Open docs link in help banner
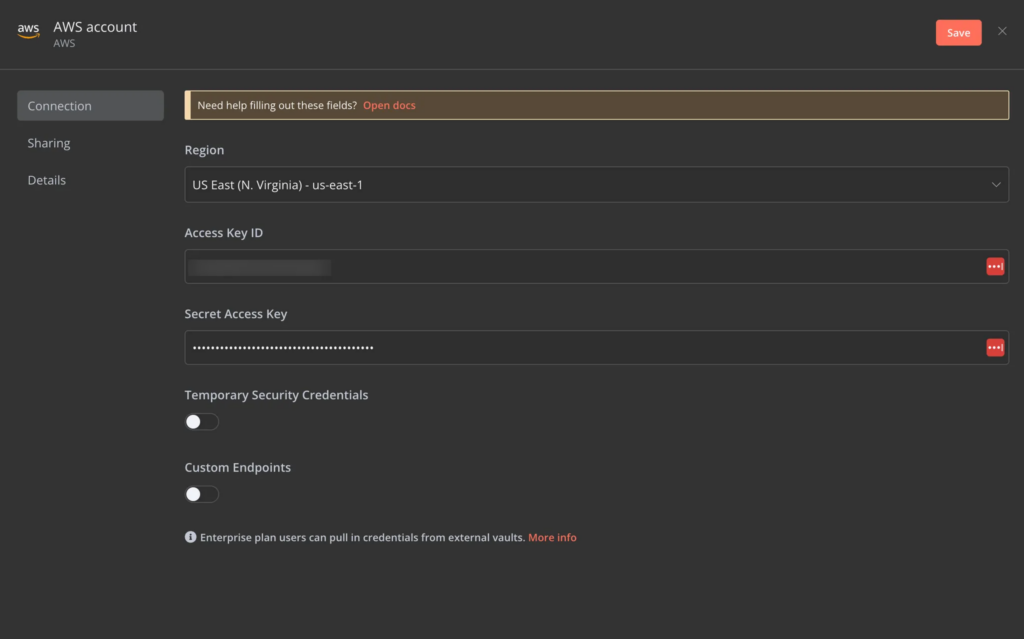1024x639 pixels. 389,105
